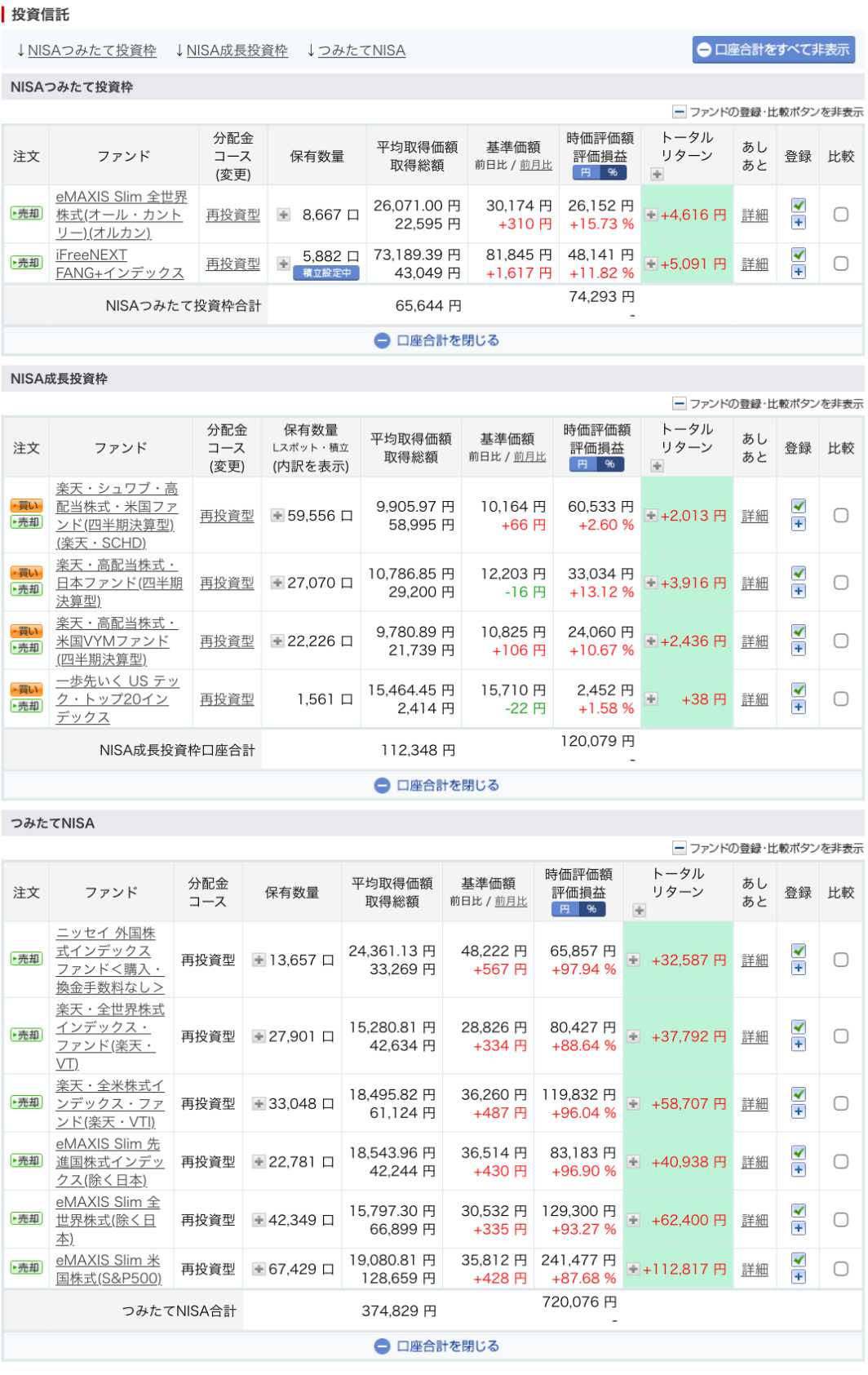Click 売却 icon for 楽天・全米株式インデックス・ファンド
The width and height of the screenshot is (868, 1375).
[25, 1102]
